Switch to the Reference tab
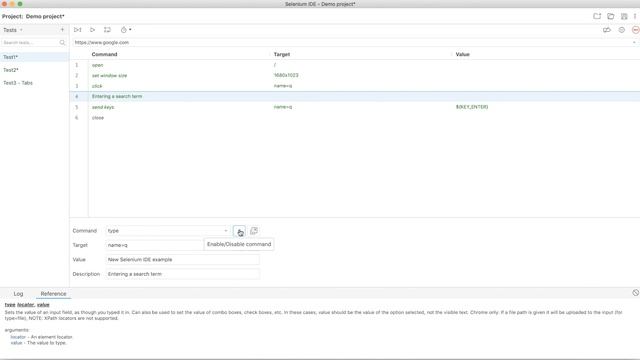 coord(53,294)
